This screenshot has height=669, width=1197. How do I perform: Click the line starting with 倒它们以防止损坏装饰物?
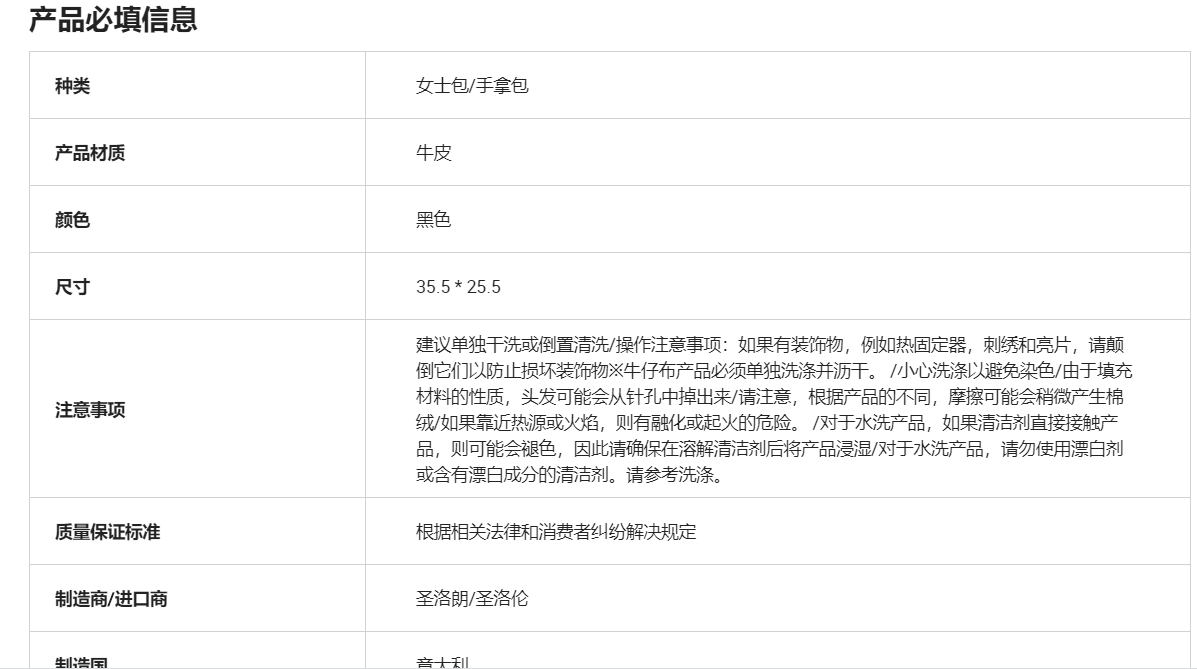(774, 371)
